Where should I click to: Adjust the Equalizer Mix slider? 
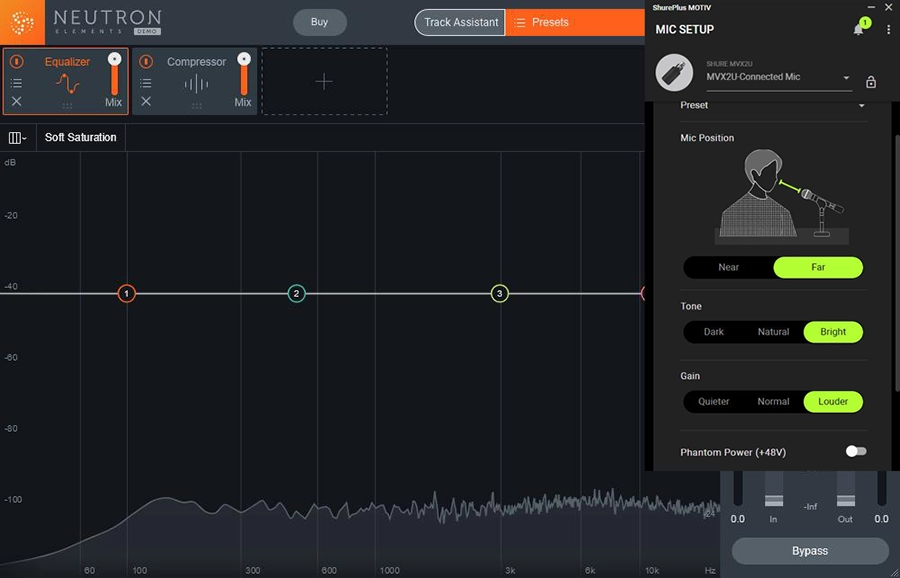click(x=114, y=73)
